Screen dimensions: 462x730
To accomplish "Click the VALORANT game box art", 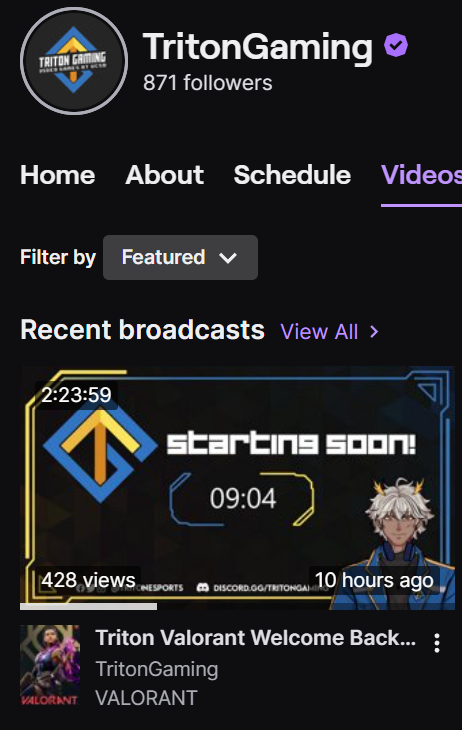I will (x=50, y=665).
